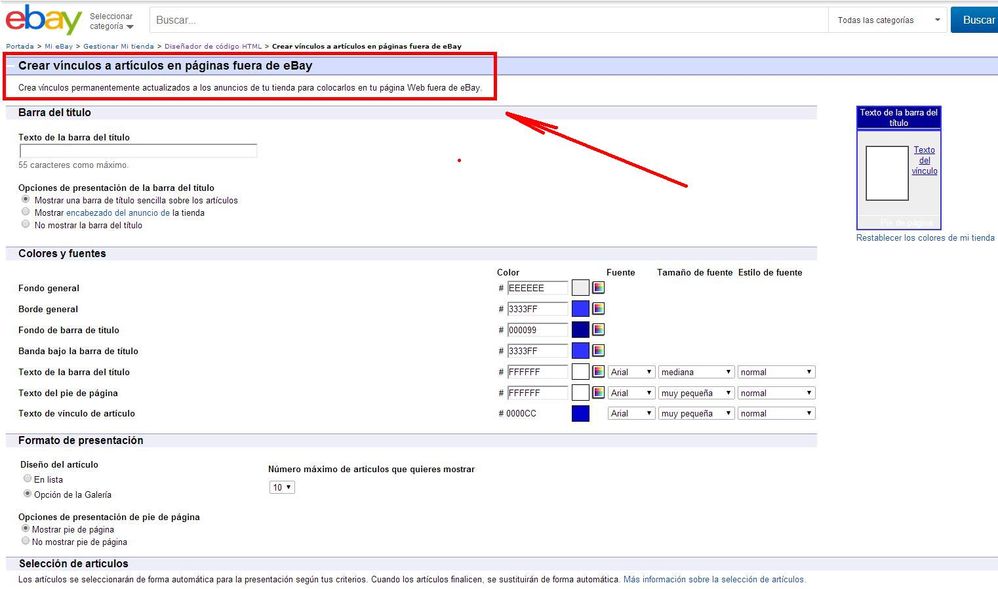Open color picker for Texto del pie de página
Image resolution: width=998 pixels, height=589 pixels.
pos(598,393)
